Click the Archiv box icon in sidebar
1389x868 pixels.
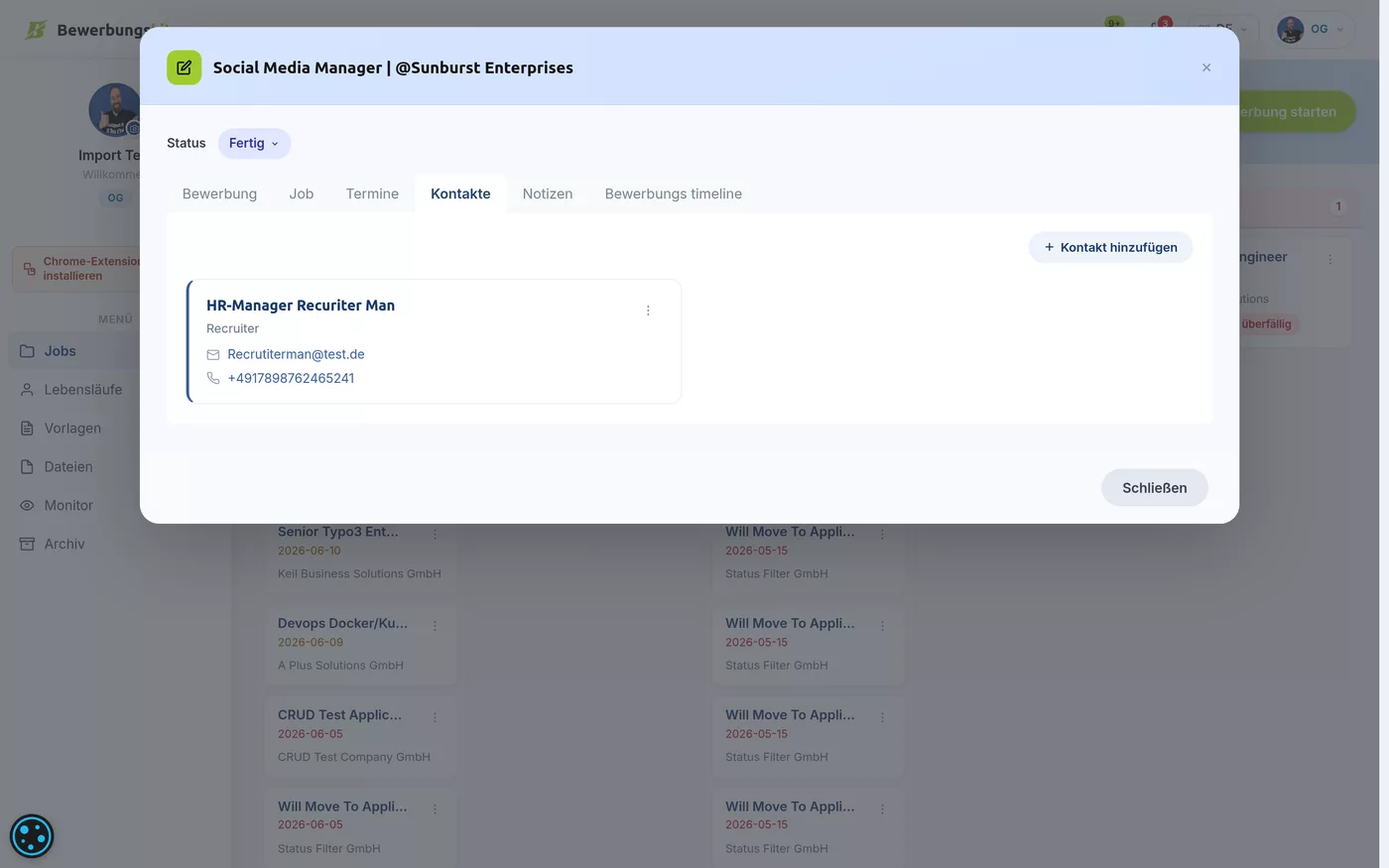27,545
